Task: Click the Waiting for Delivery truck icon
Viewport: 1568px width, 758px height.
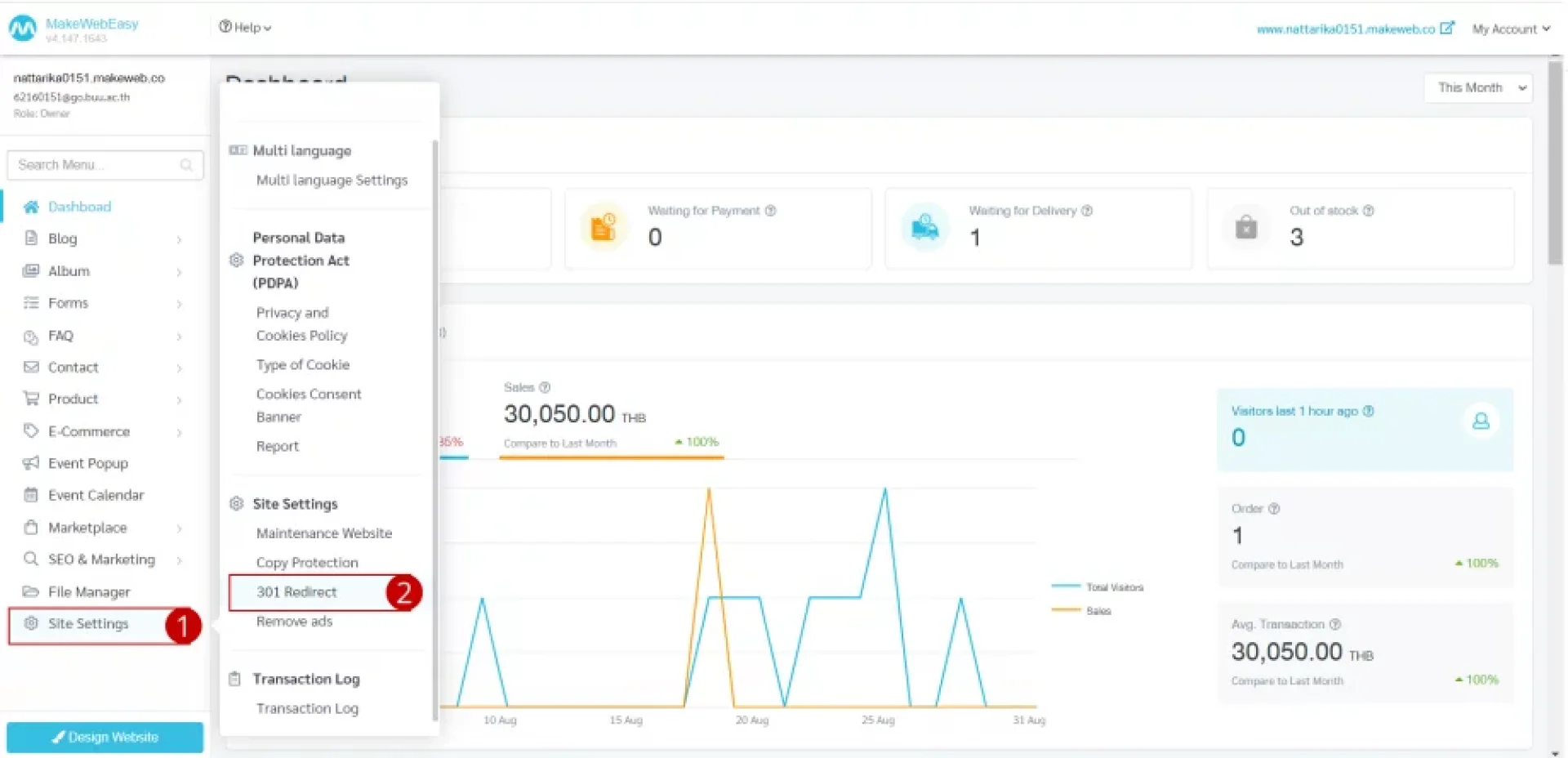Action: point(924,228)
